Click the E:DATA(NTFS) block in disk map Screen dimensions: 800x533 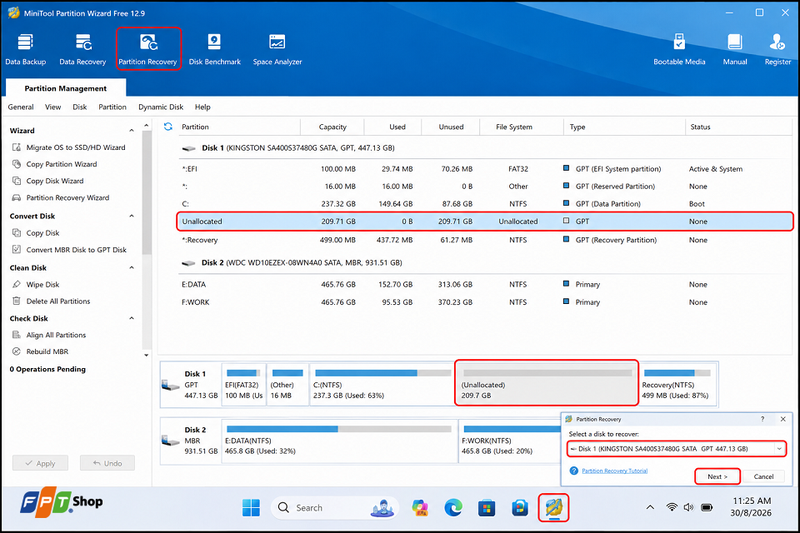[339, 441]
